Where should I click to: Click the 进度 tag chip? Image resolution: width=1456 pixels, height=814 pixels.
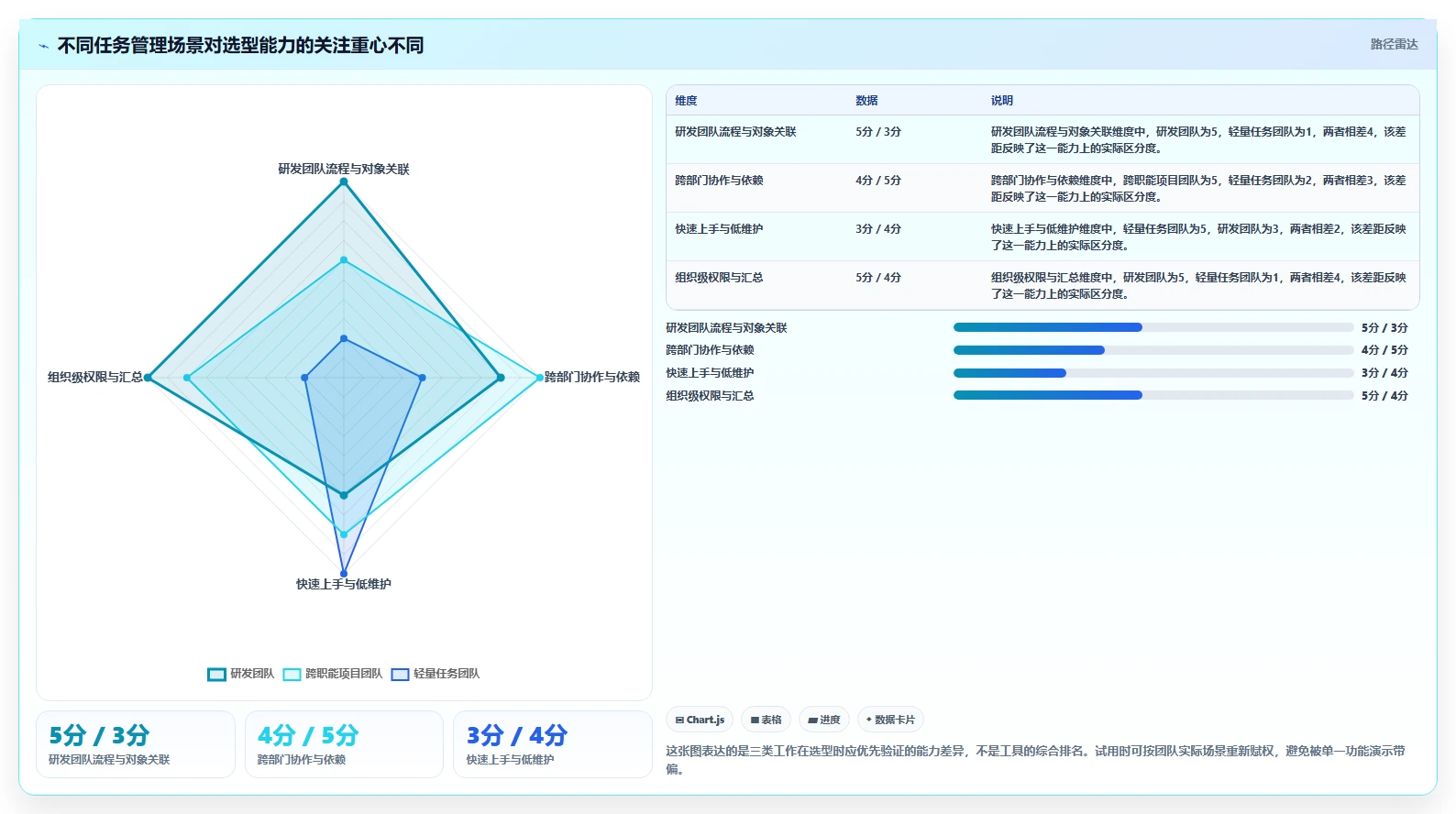point(824,720)
